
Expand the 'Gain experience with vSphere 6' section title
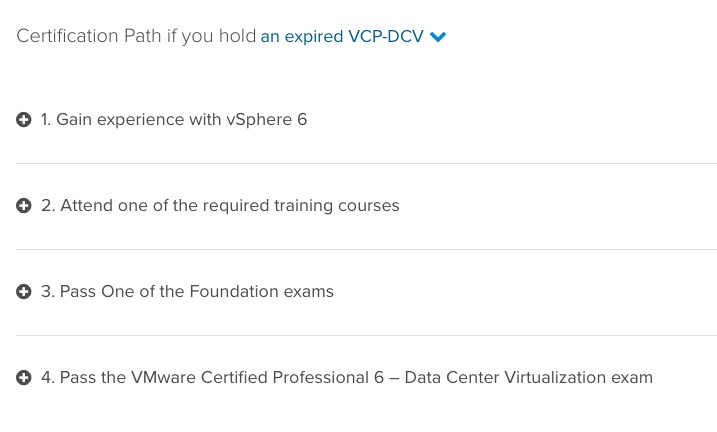tap(174, 120)
